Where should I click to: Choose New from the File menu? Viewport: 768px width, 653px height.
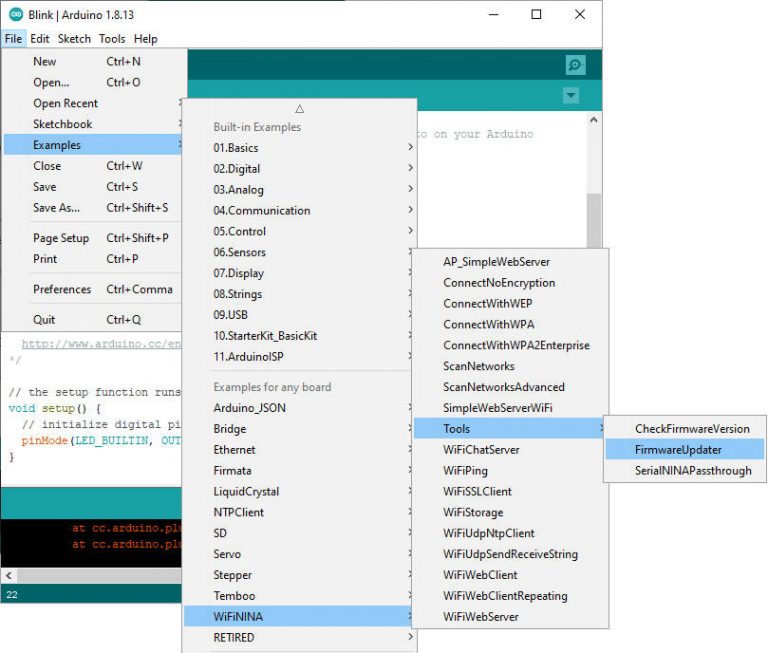tap(93, 61)
